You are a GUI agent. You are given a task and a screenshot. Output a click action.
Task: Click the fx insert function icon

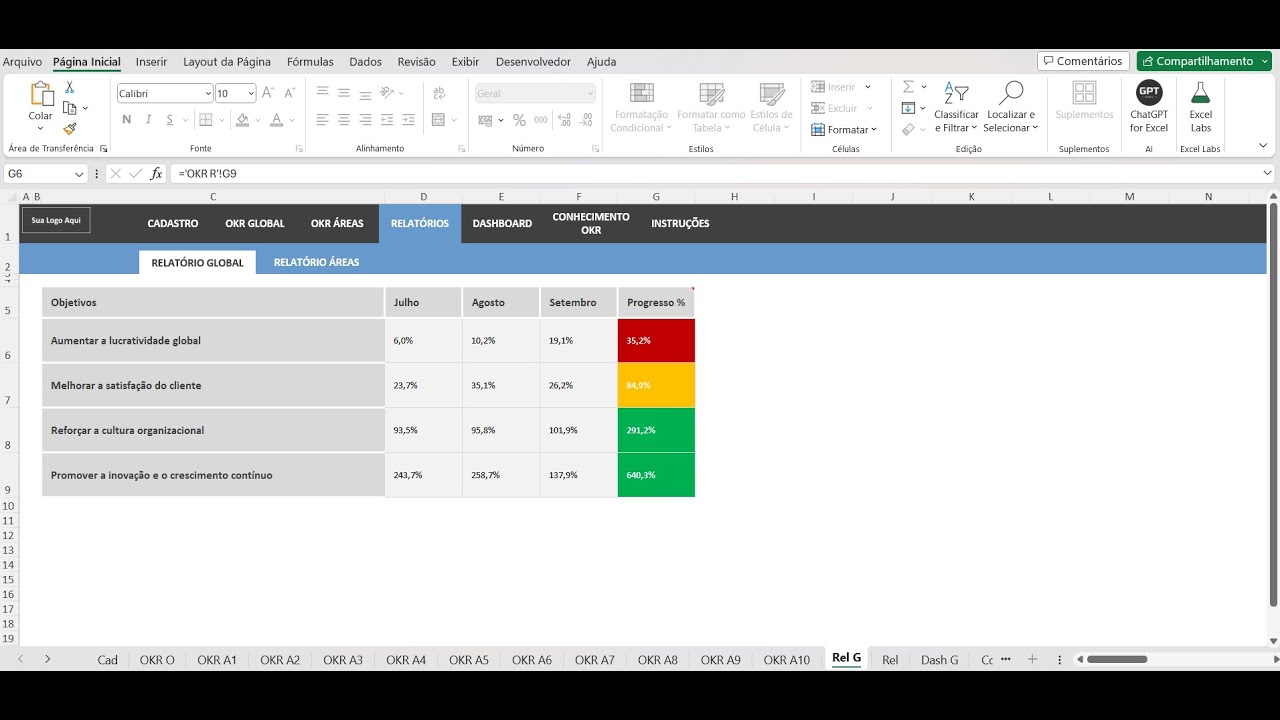(x=156, y=173)
